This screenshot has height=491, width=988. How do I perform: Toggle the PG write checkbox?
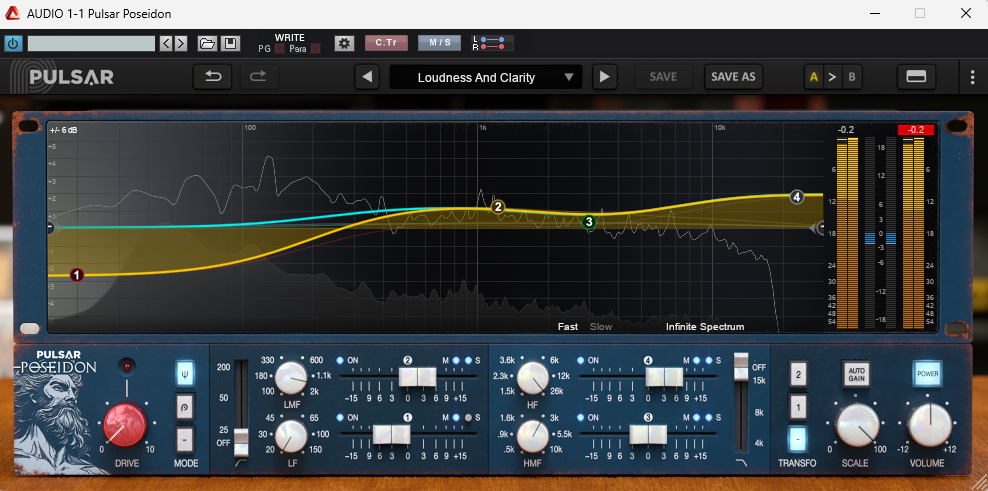click(279, 49)
